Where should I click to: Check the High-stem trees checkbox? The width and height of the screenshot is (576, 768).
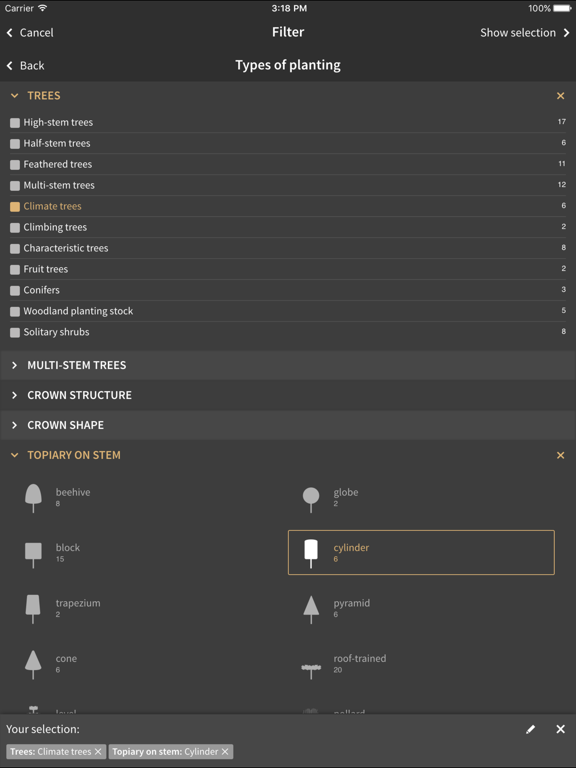point(15,123)
